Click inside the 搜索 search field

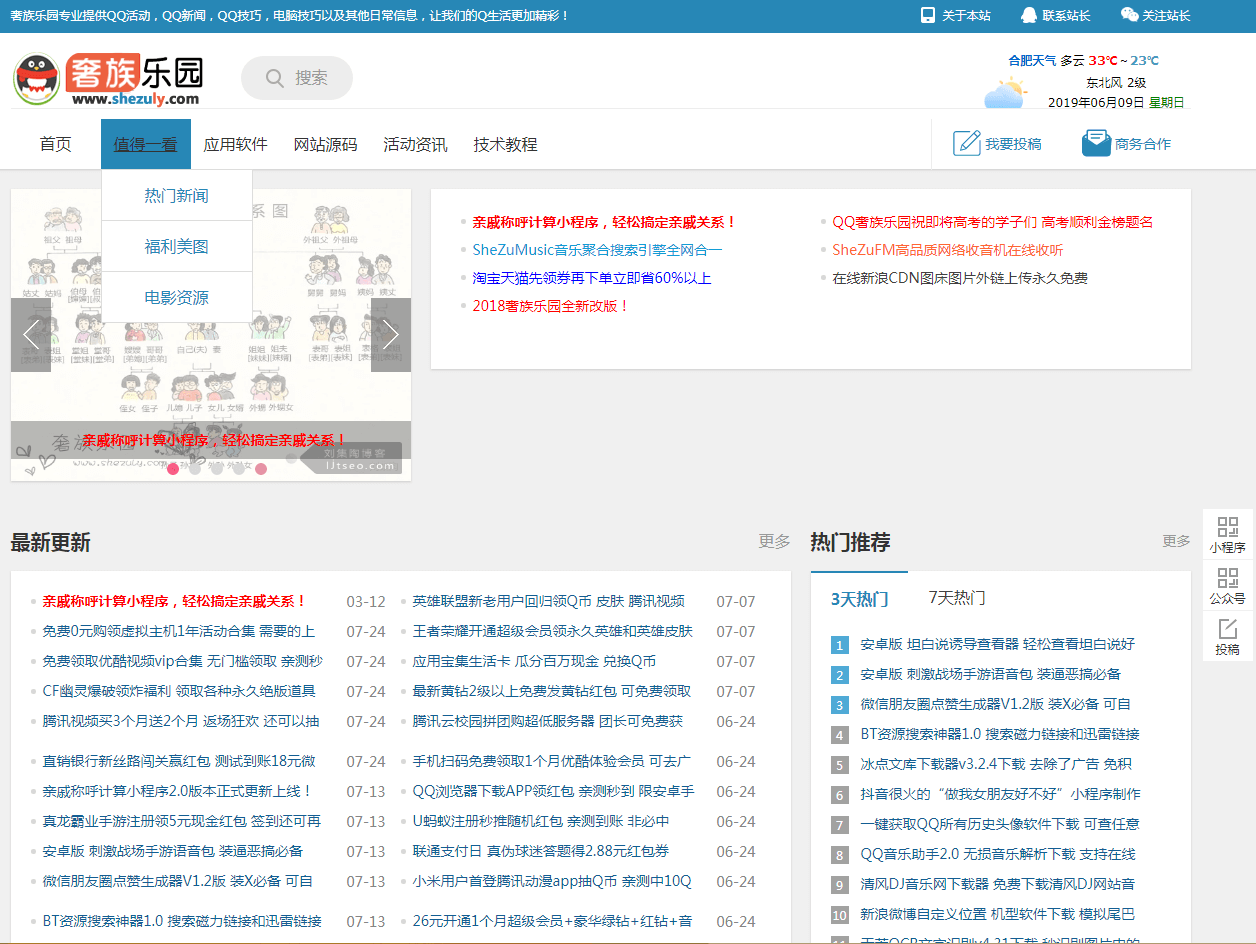297,78
